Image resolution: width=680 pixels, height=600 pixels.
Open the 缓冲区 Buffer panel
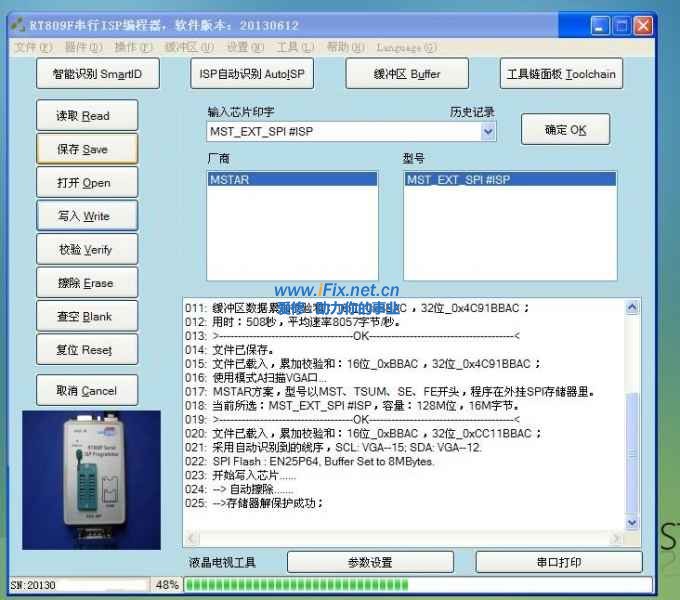tap(407, 74)
